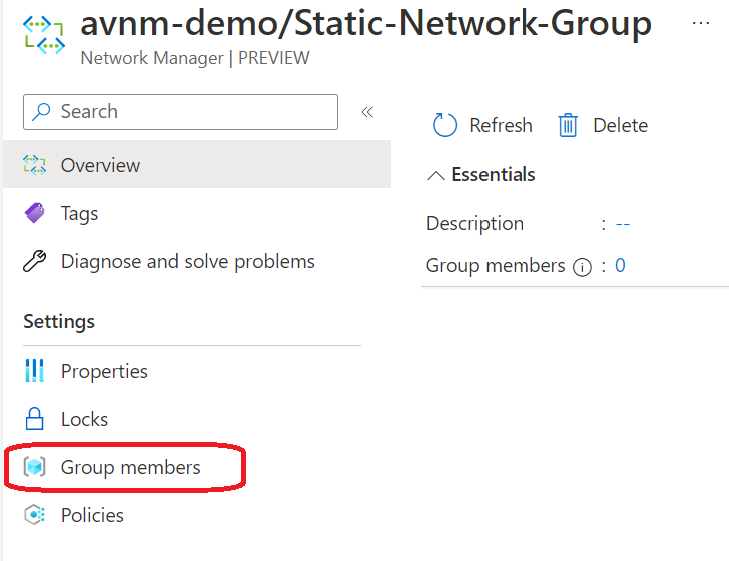Open the more options ellipsis menu

point(700,23)
